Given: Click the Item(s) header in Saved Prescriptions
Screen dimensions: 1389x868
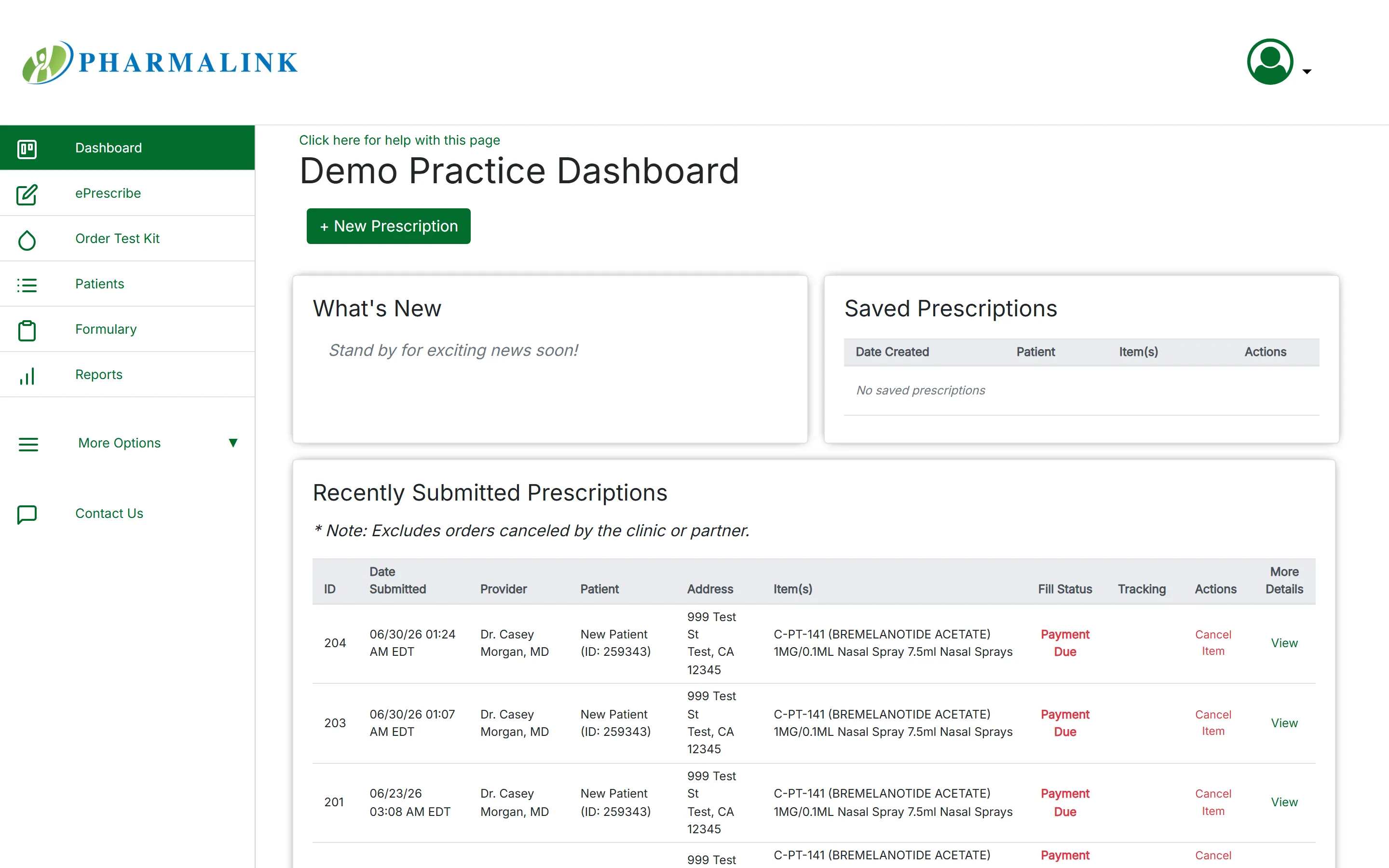Looking at the screenshot, I should click(1138, 352).
